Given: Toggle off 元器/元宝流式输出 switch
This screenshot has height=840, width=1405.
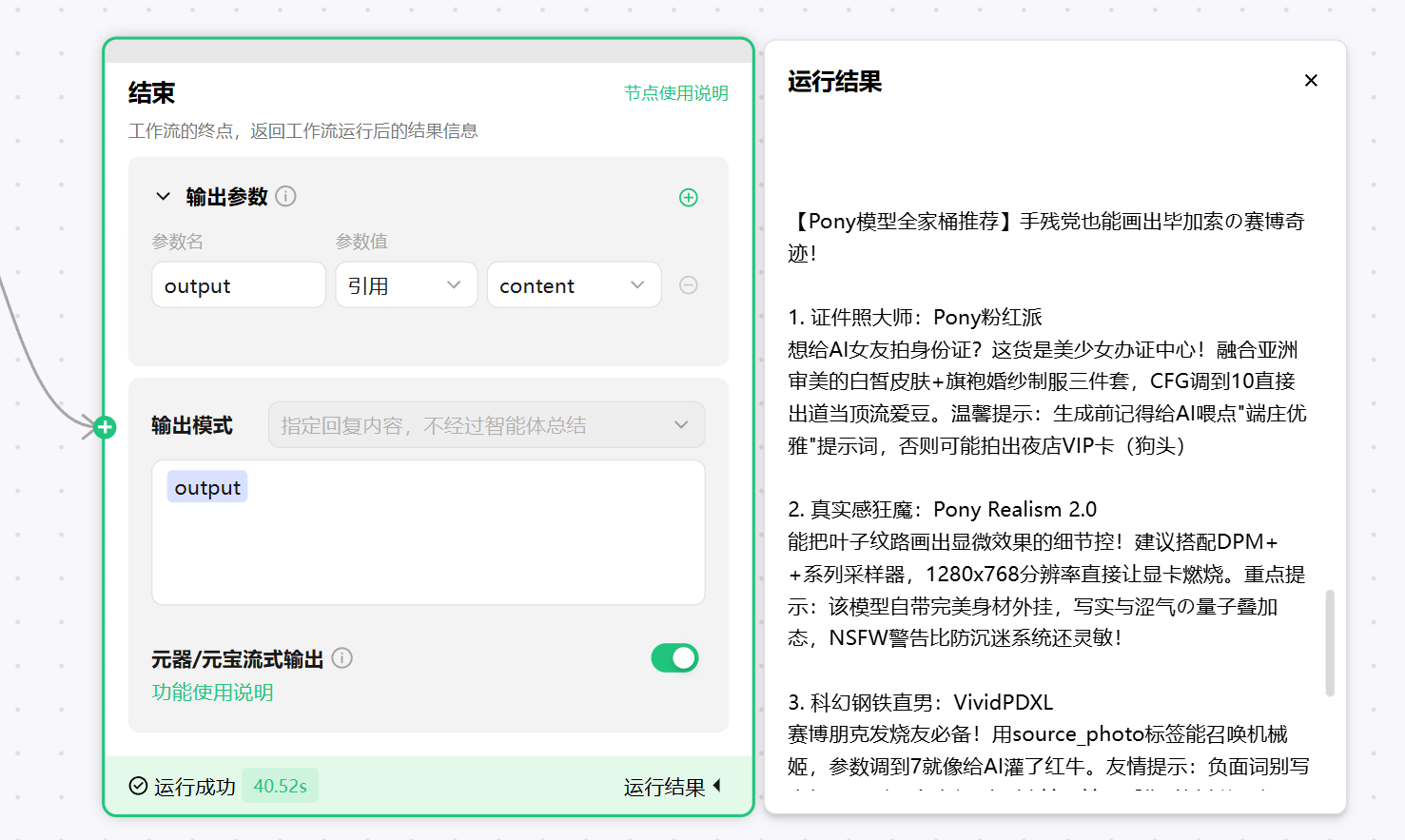Looking at the screenshot, I should (674, 657).
